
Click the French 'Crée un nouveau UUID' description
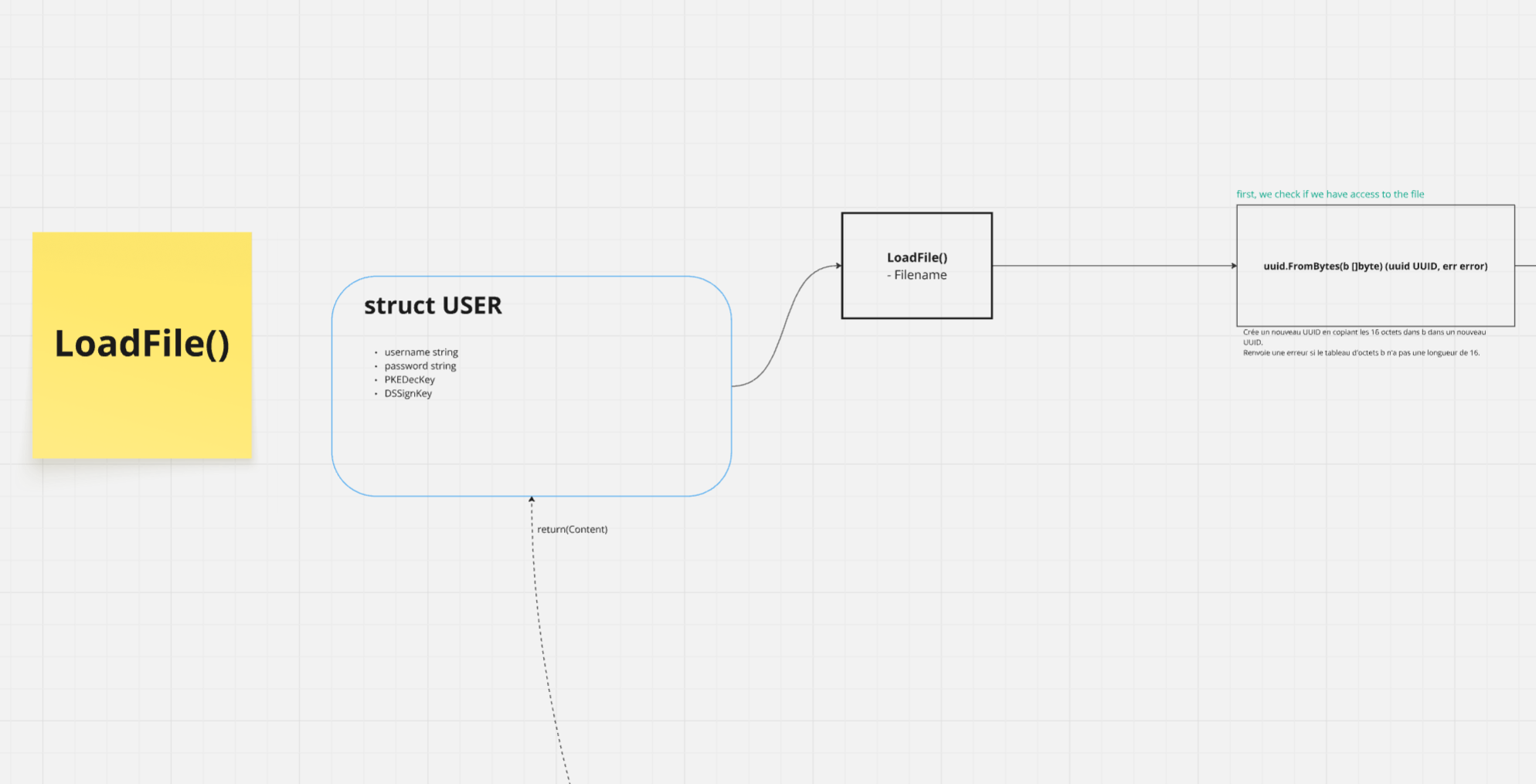click(1364, 337)
